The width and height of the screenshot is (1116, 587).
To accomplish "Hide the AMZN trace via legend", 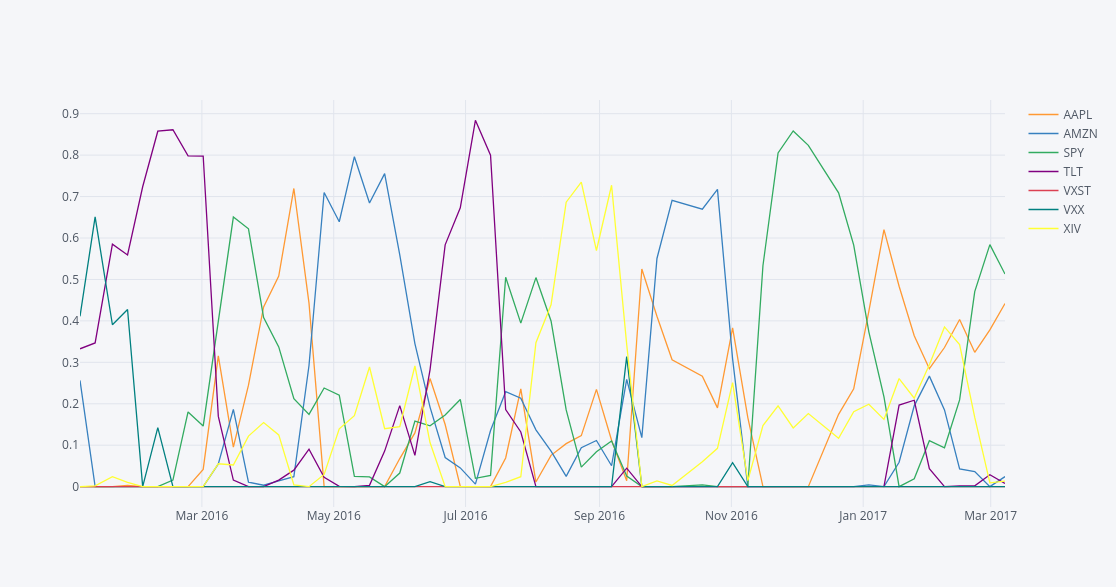I will pos(1079,133).
